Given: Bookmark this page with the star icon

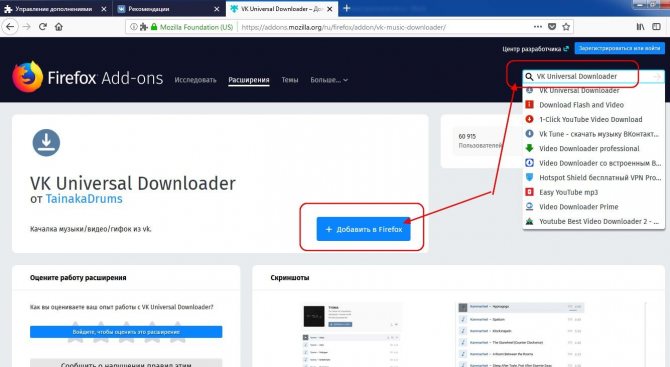Looking at the screenshot, I should pos(566,26).
